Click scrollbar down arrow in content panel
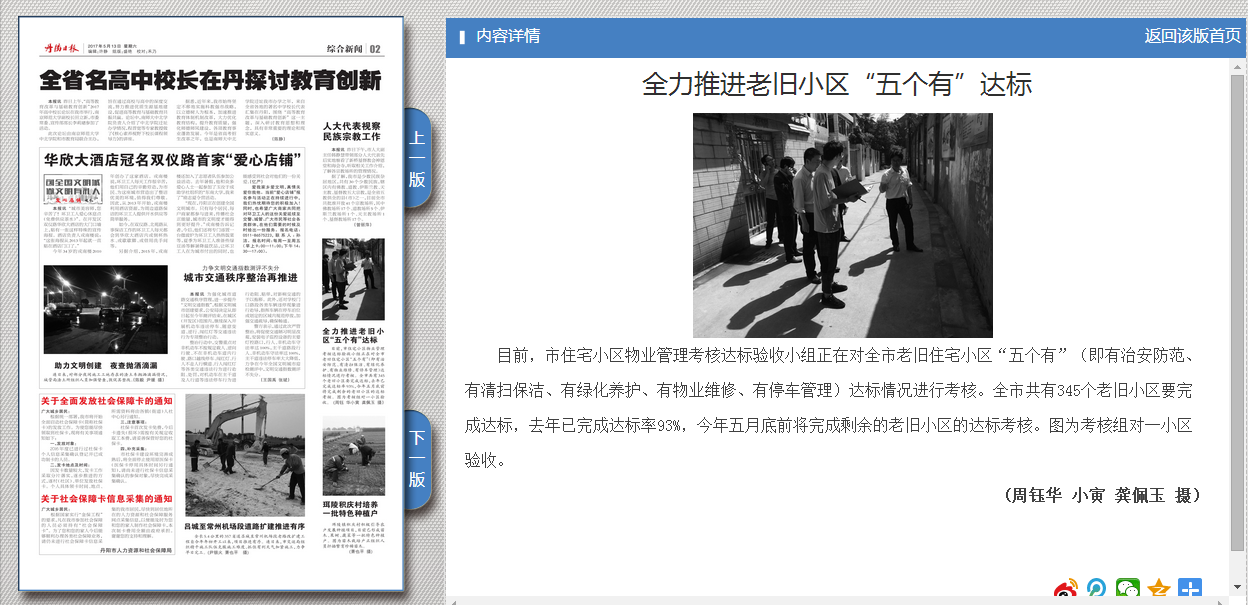Screen dimensions: 1248x605 tap(1237, 587)
